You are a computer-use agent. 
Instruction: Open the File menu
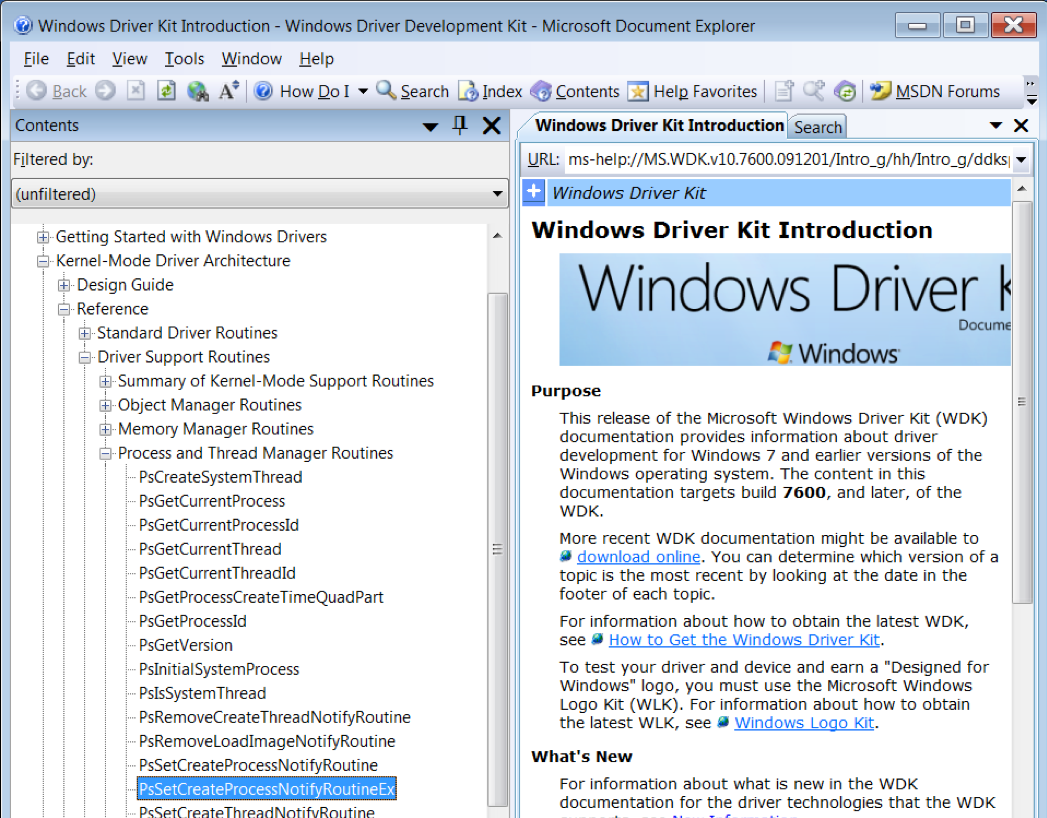[36, 59]
